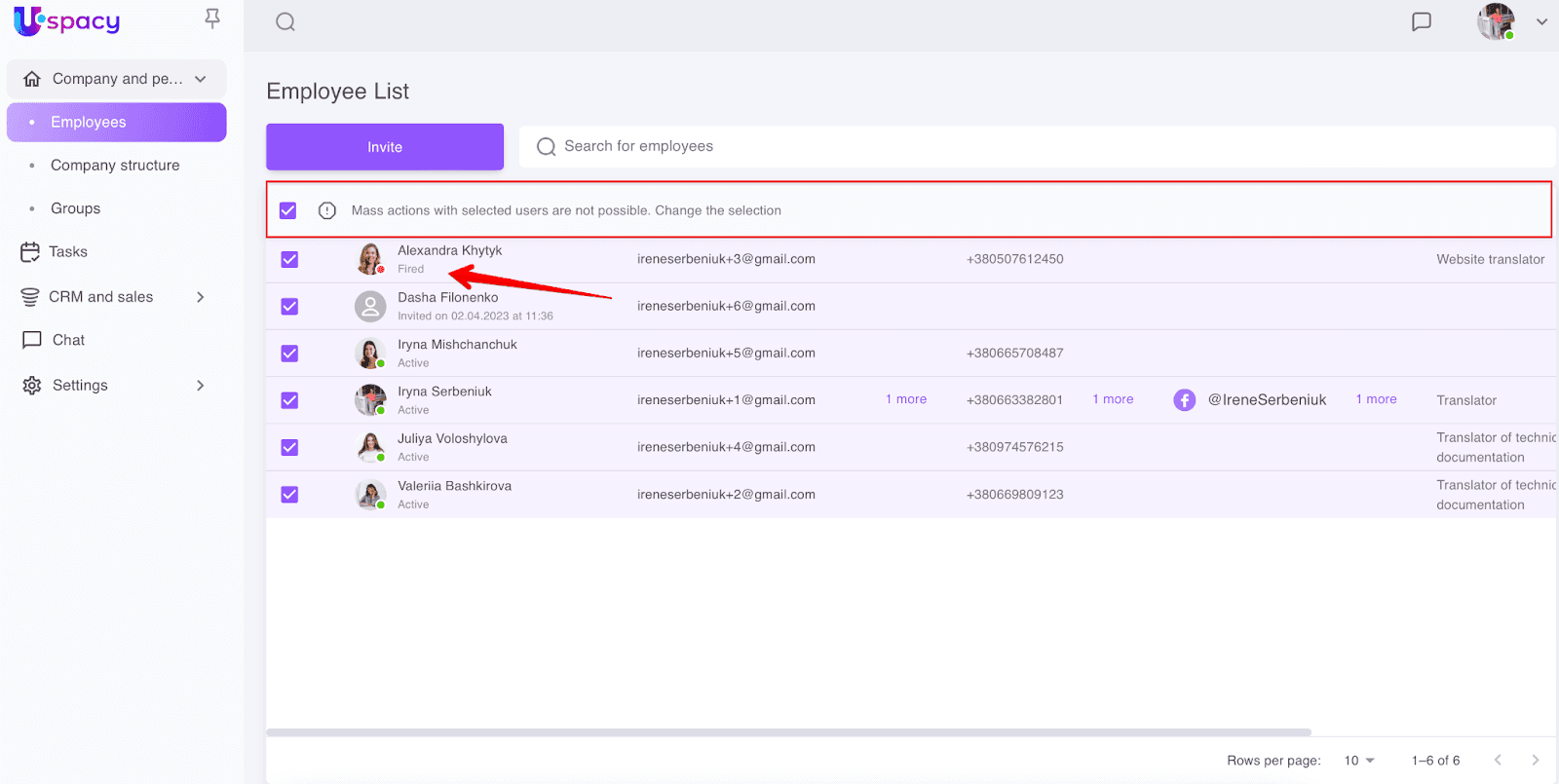The image size is (1559, 784).
Task: Click the Search for employees field
Action: click(1033, 146)
